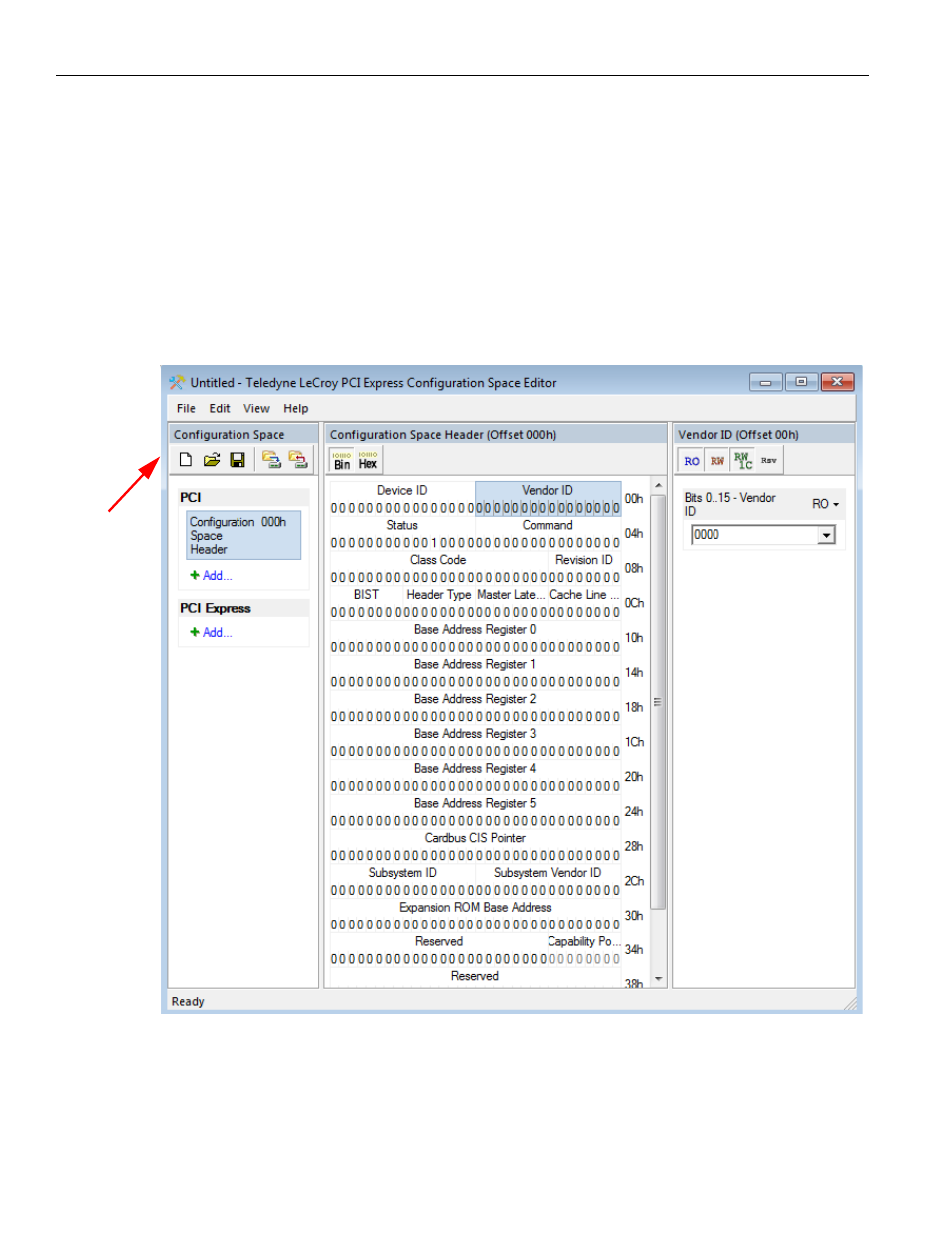Click the fifth Configuration Space toolbar icon

coord(298,460)
